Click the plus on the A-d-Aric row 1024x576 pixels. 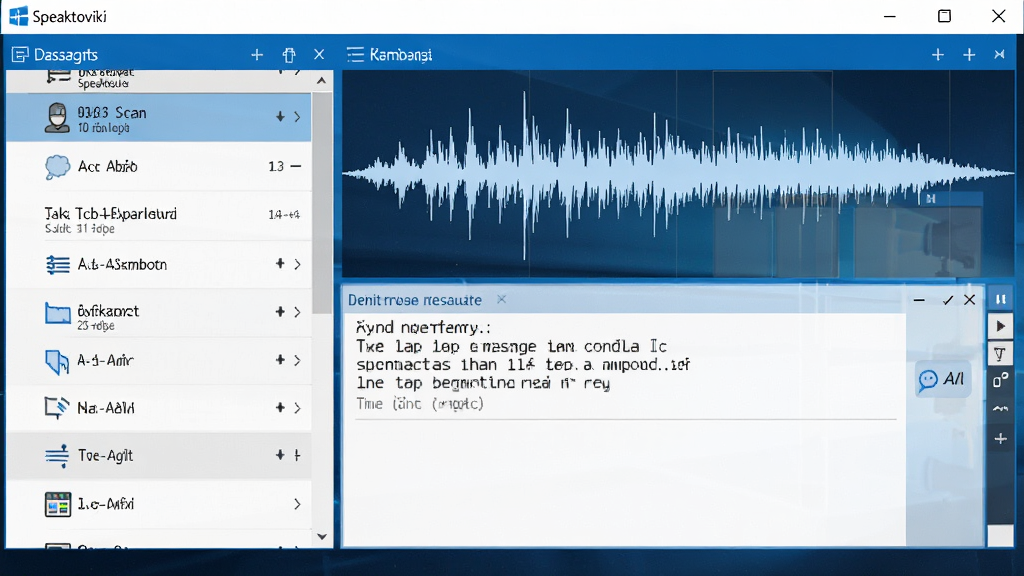point(280,360)
